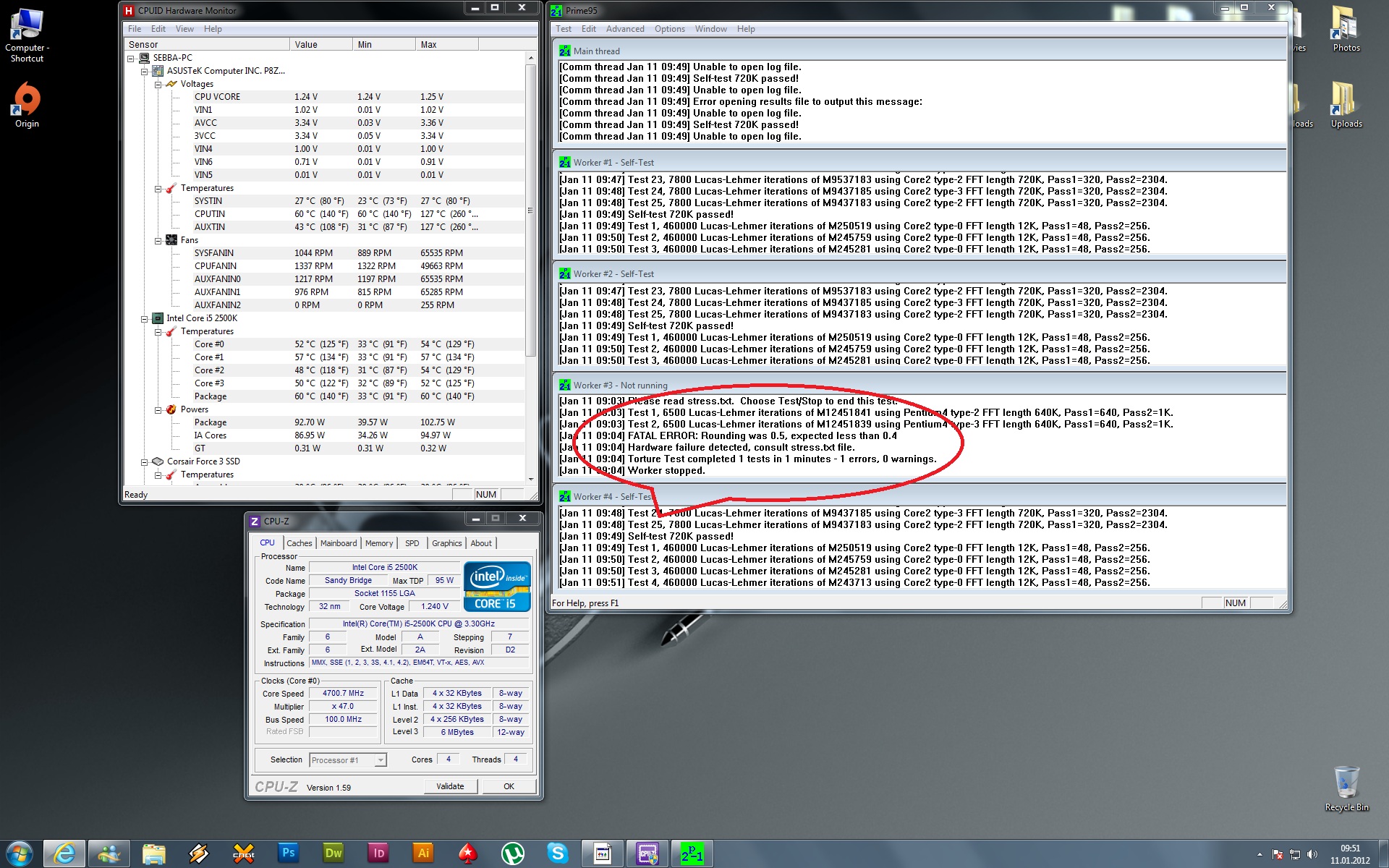The image size is (1389, 868).
Task: Open Prime95 Window menu
Action: [x=711, y=29]
